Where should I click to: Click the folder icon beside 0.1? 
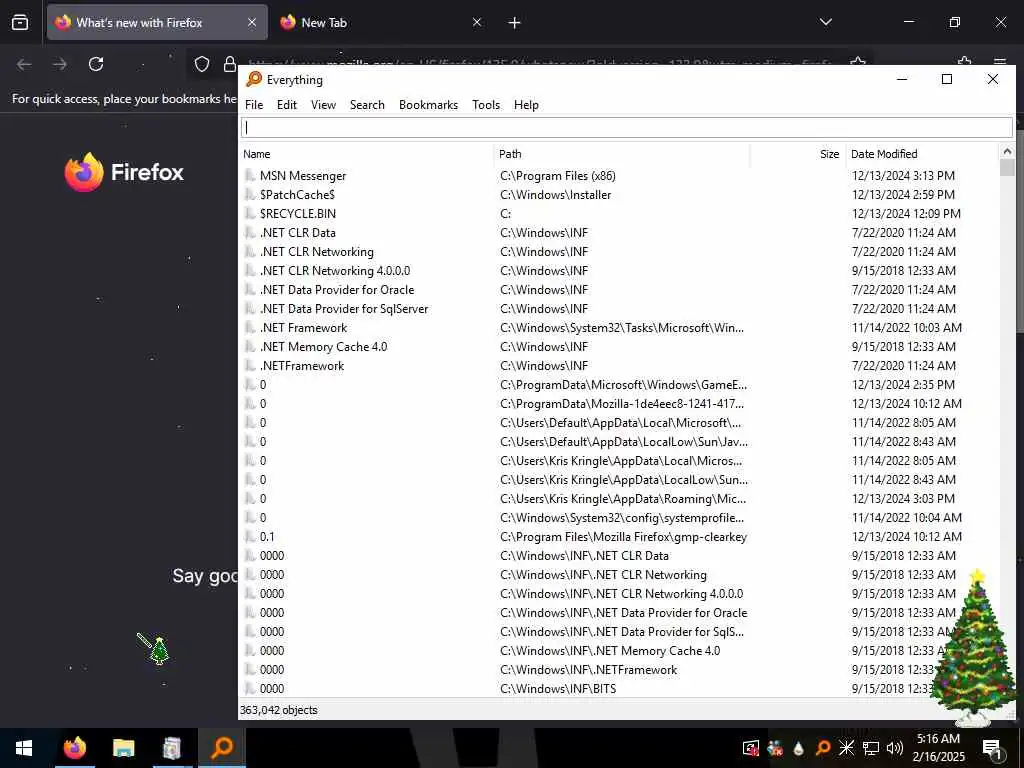pos(249,537)
